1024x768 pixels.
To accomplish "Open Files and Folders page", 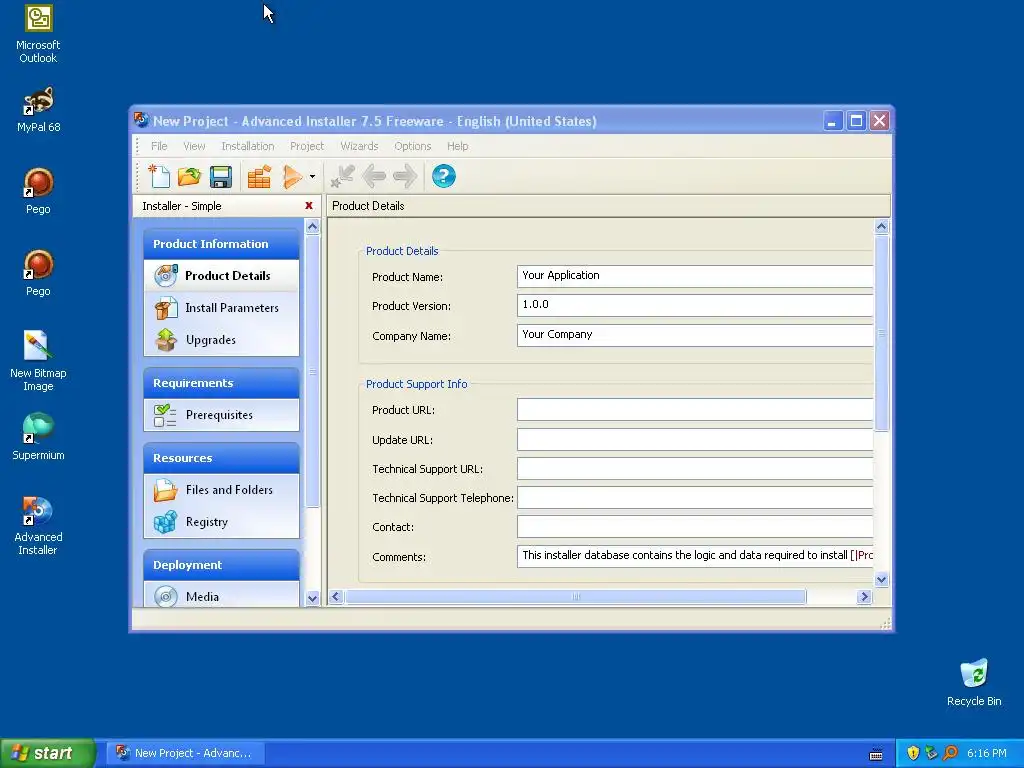I will click(x=221, y=490).
